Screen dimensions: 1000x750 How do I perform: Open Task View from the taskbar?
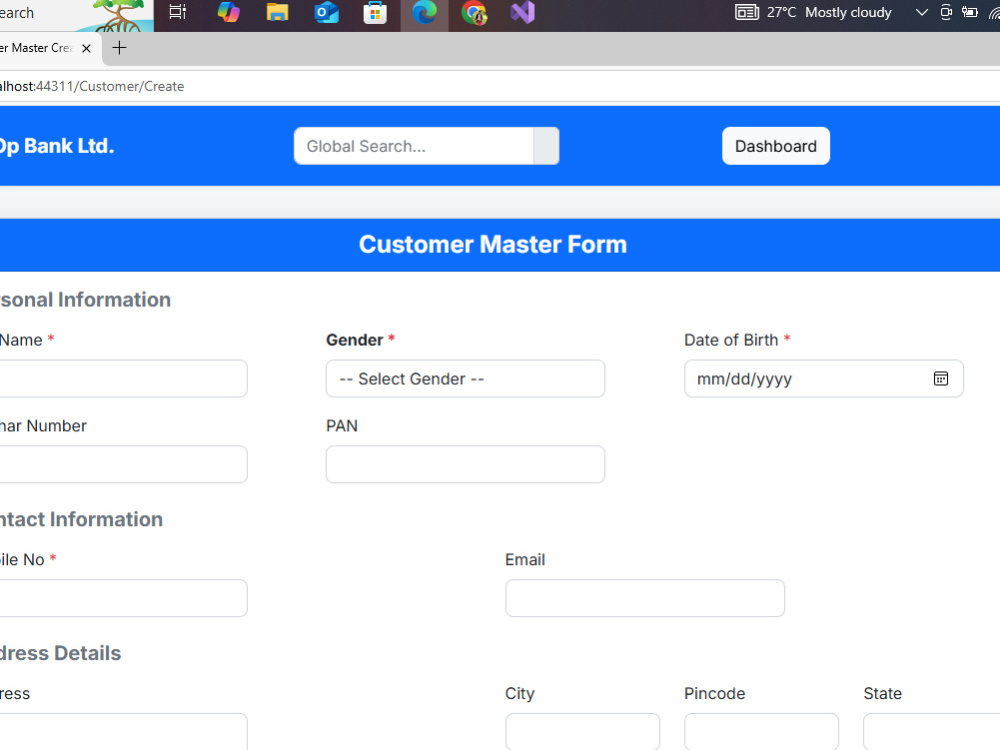(178, 12)
